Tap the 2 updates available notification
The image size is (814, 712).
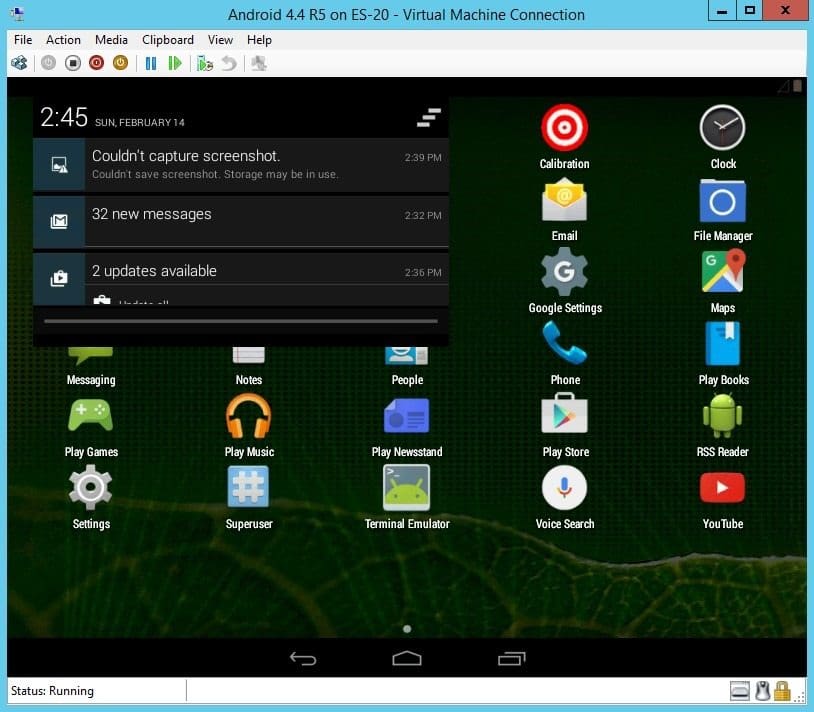point(241,279)
